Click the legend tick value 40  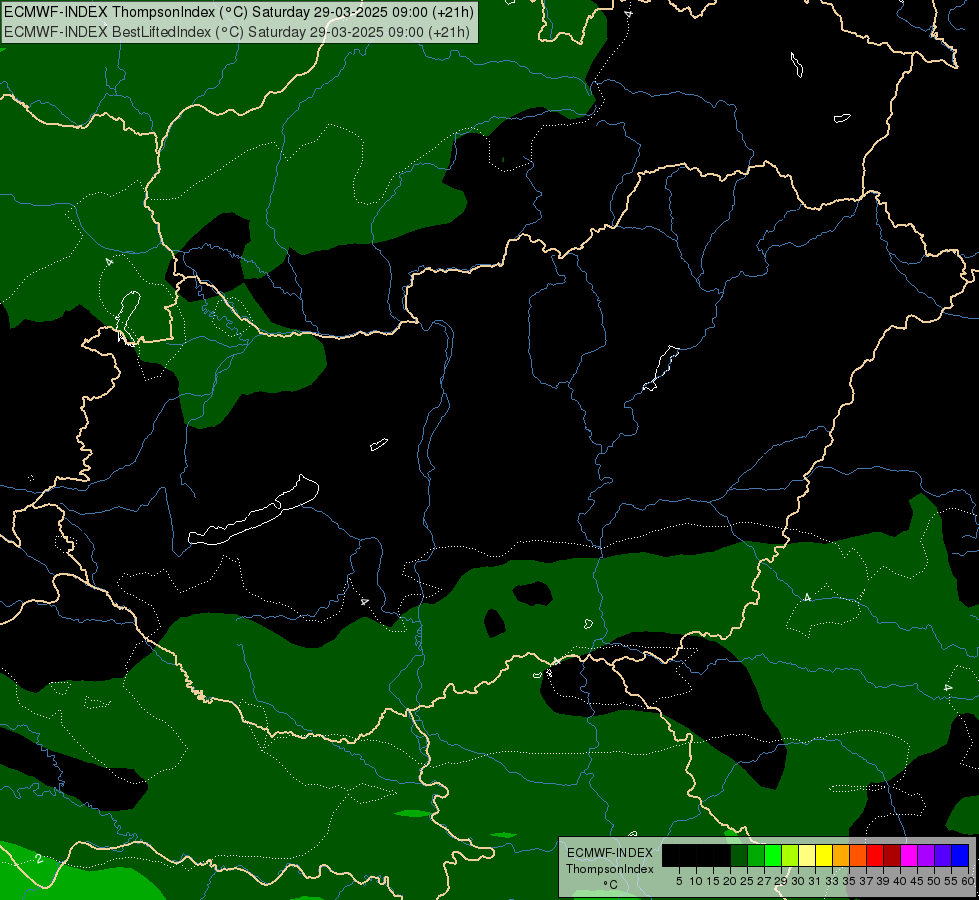click(x=900, y=881)
